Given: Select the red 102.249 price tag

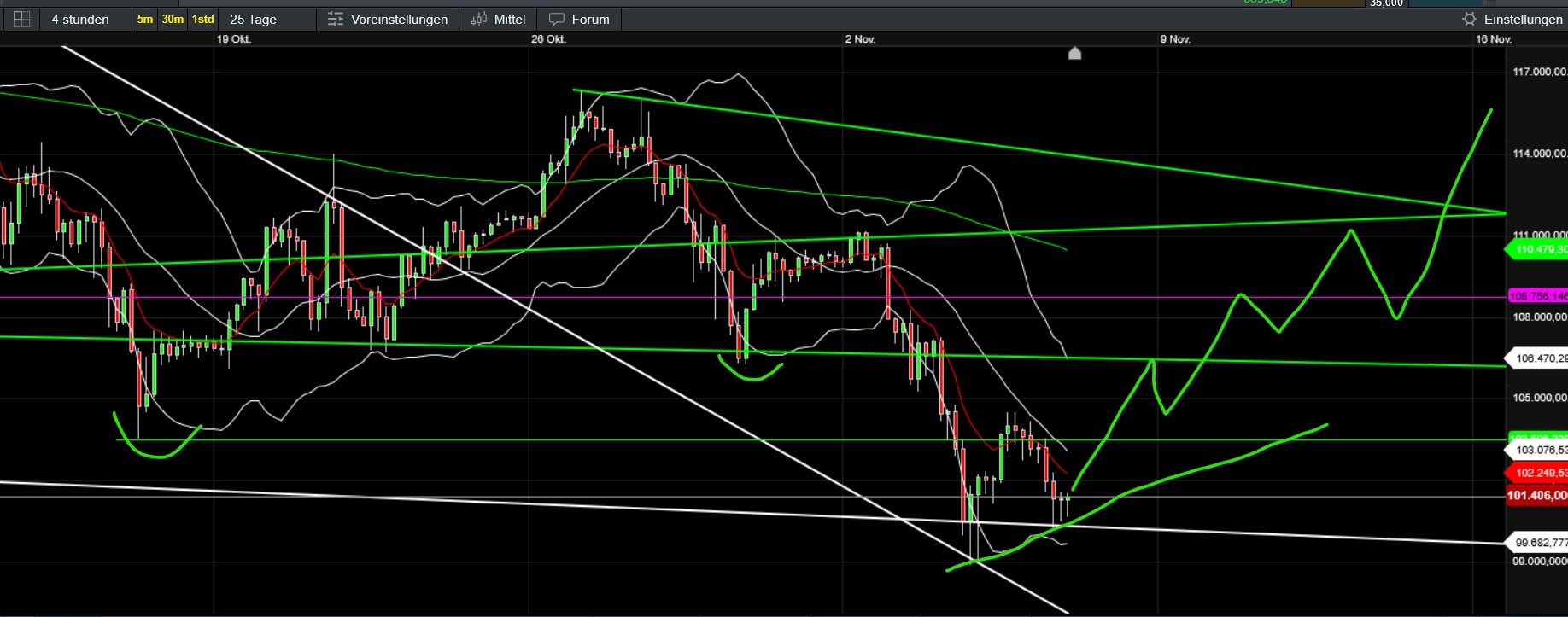Looking at the screenshot, I should tap(1539, 472).
